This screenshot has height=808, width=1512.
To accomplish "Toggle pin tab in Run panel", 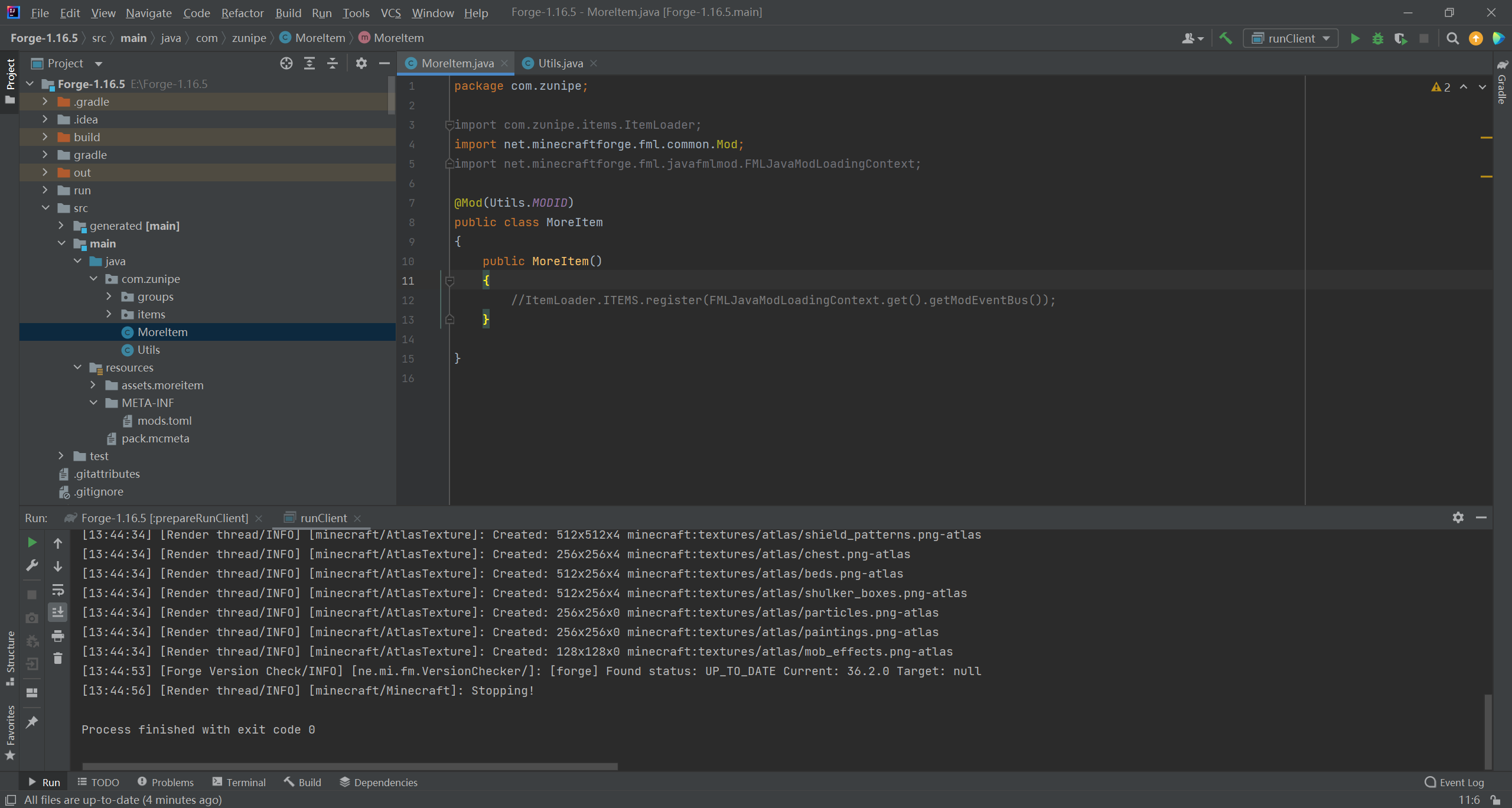I will [32, 722].
